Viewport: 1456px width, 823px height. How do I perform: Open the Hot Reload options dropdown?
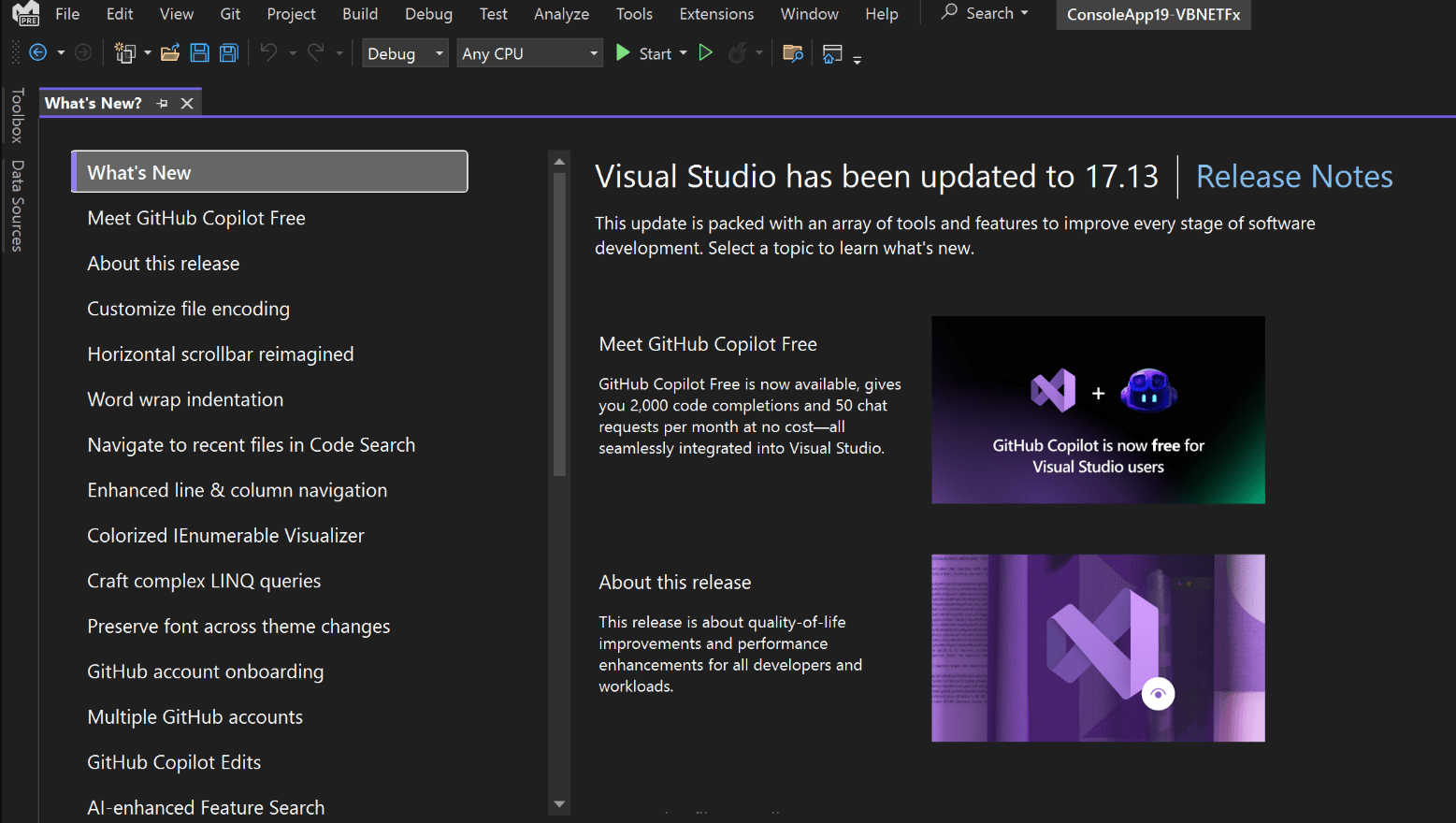point(759,53)
